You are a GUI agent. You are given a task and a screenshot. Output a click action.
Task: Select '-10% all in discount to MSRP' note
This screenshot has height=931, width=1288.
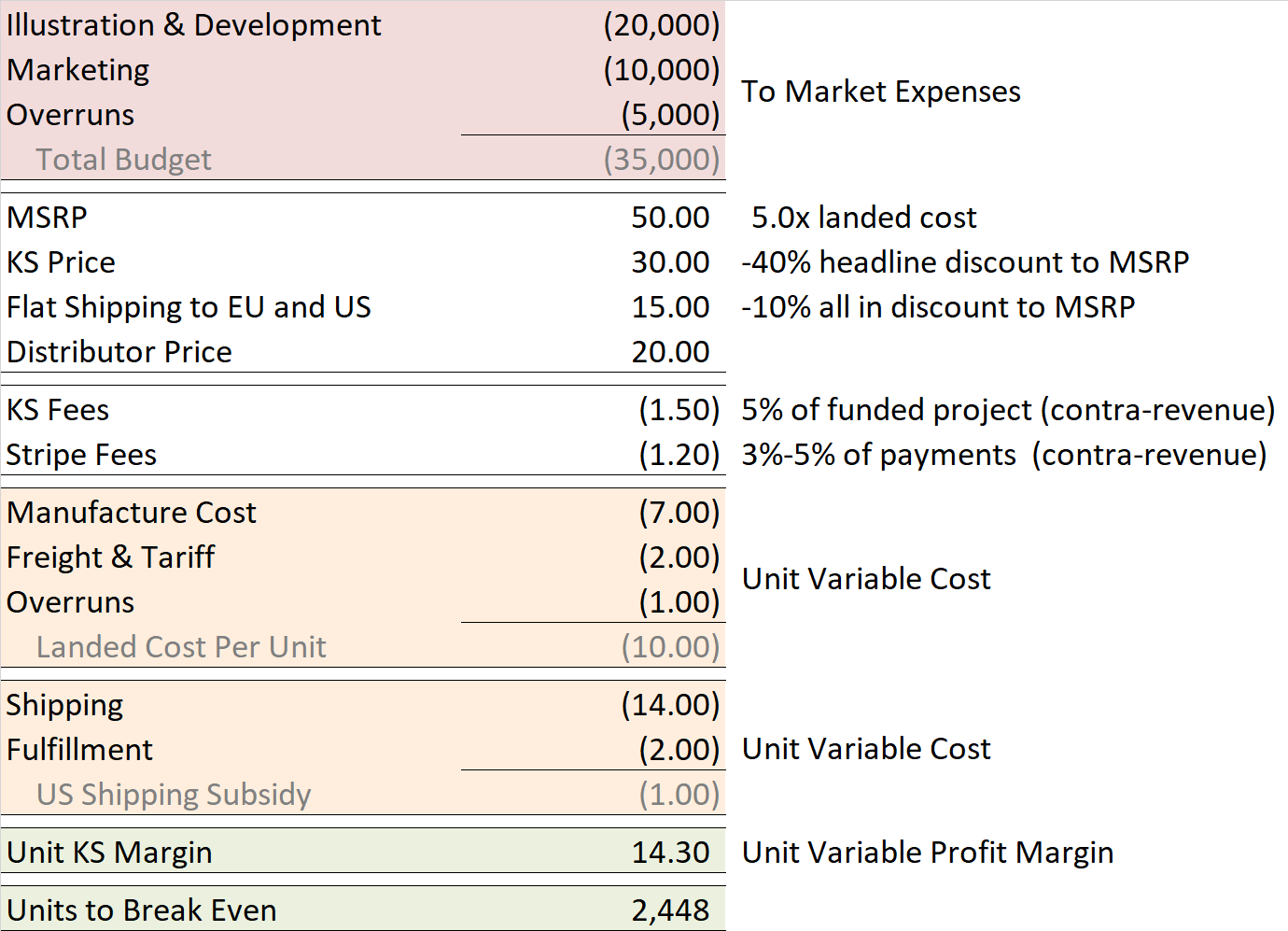(938, 307)
